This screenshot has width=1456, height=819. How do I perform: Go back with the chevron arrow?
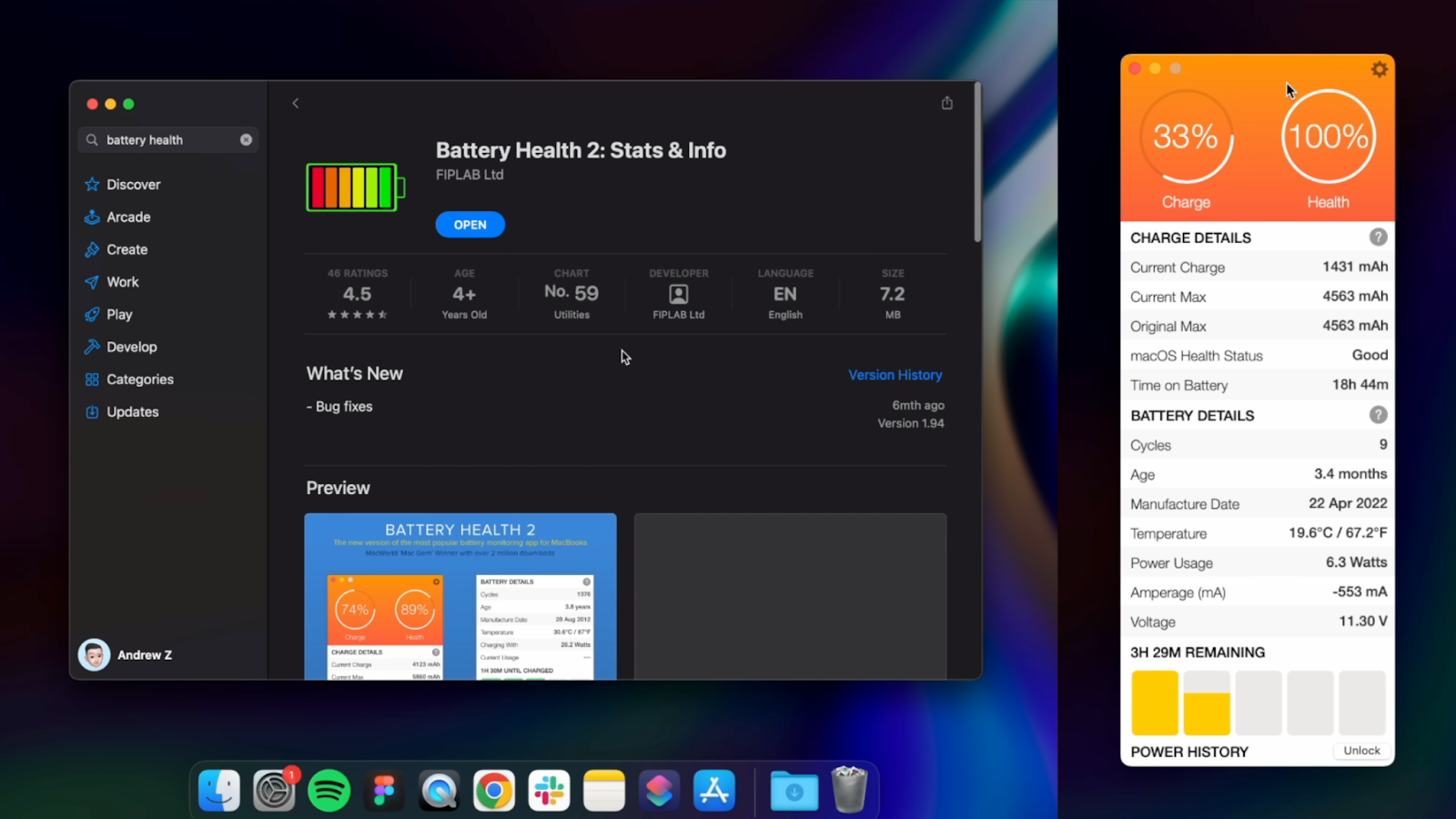click(296, 104)
